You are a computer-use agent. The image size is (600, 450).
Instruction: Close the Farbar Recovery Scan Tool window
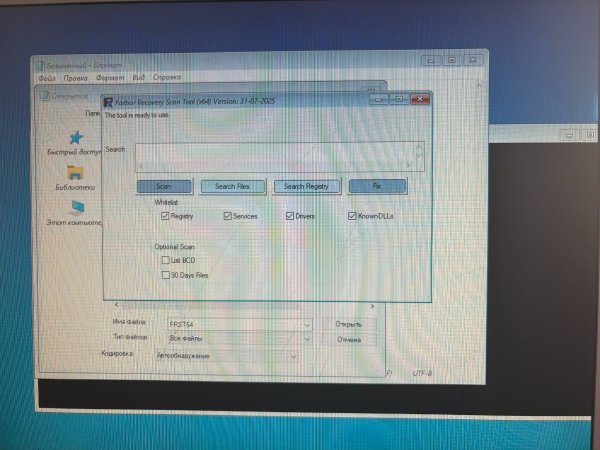click(420, 99)
